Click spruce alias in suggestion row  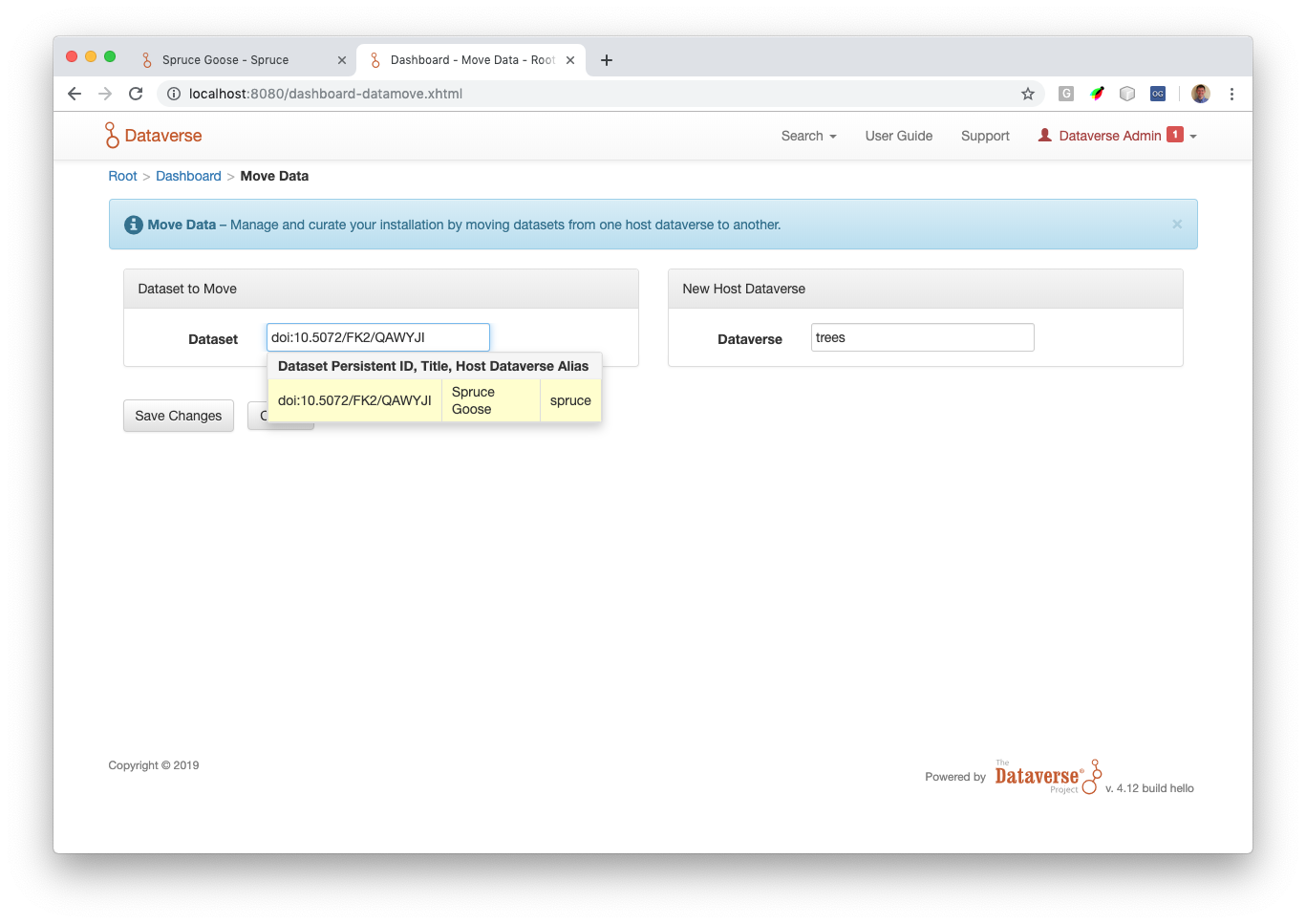(570, 400)
